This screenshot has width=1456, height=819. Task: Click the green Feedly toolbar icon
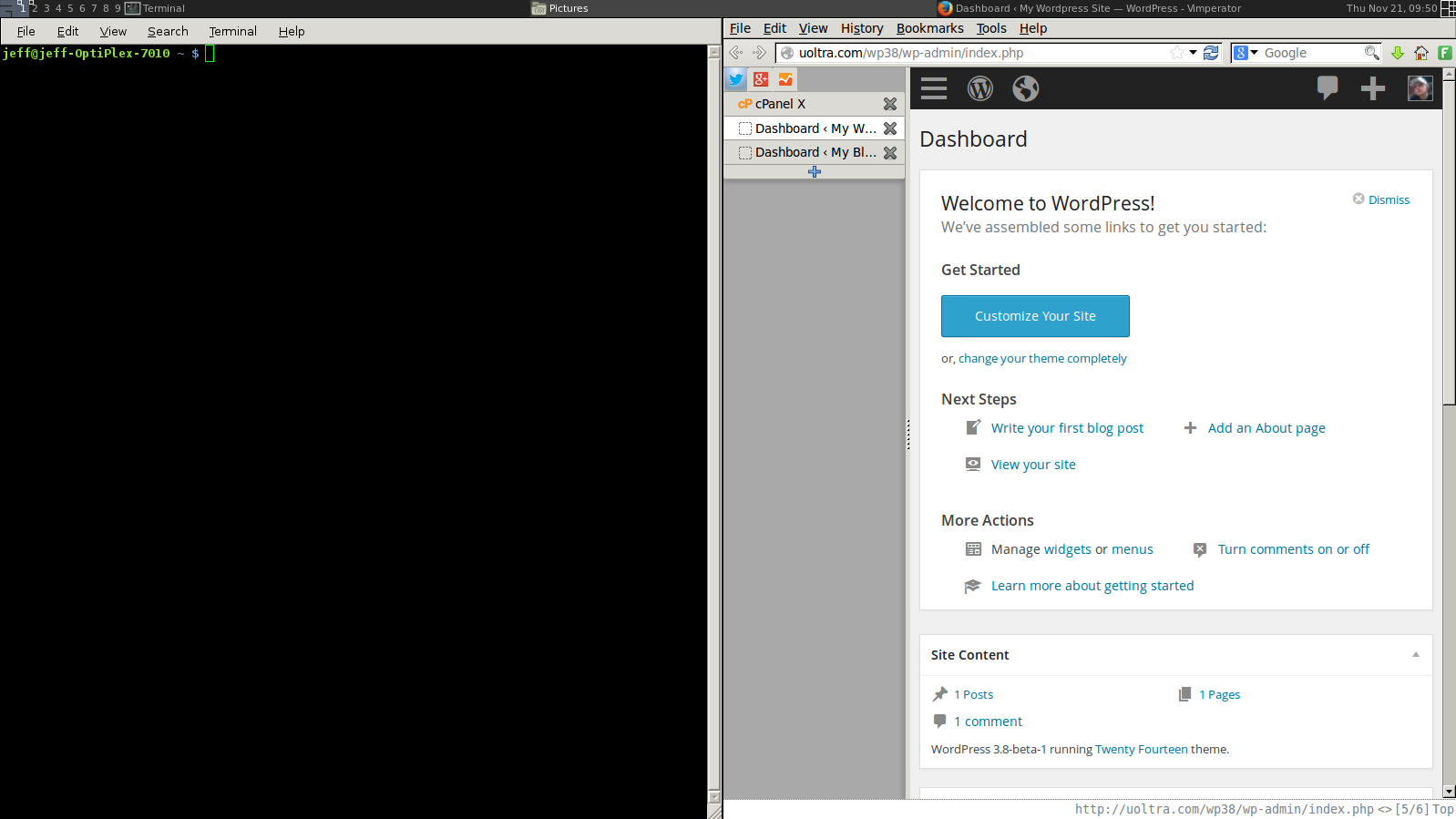coord(1445,53)
